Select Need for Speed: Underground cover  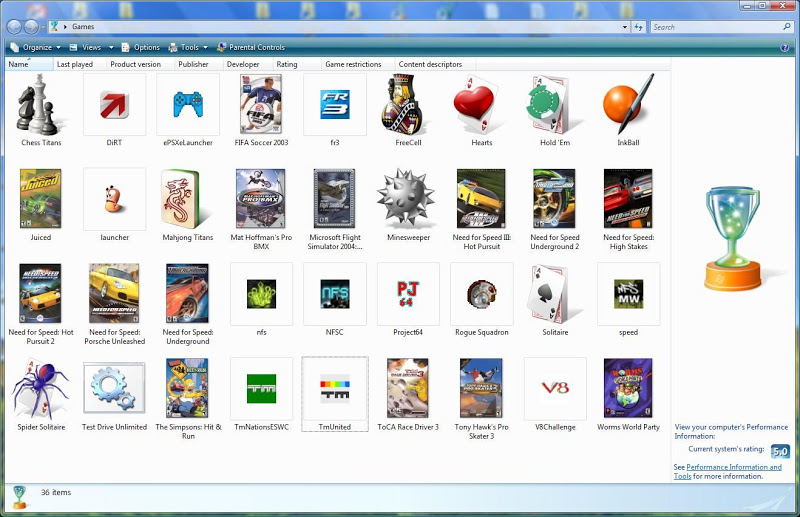[187, 293]
